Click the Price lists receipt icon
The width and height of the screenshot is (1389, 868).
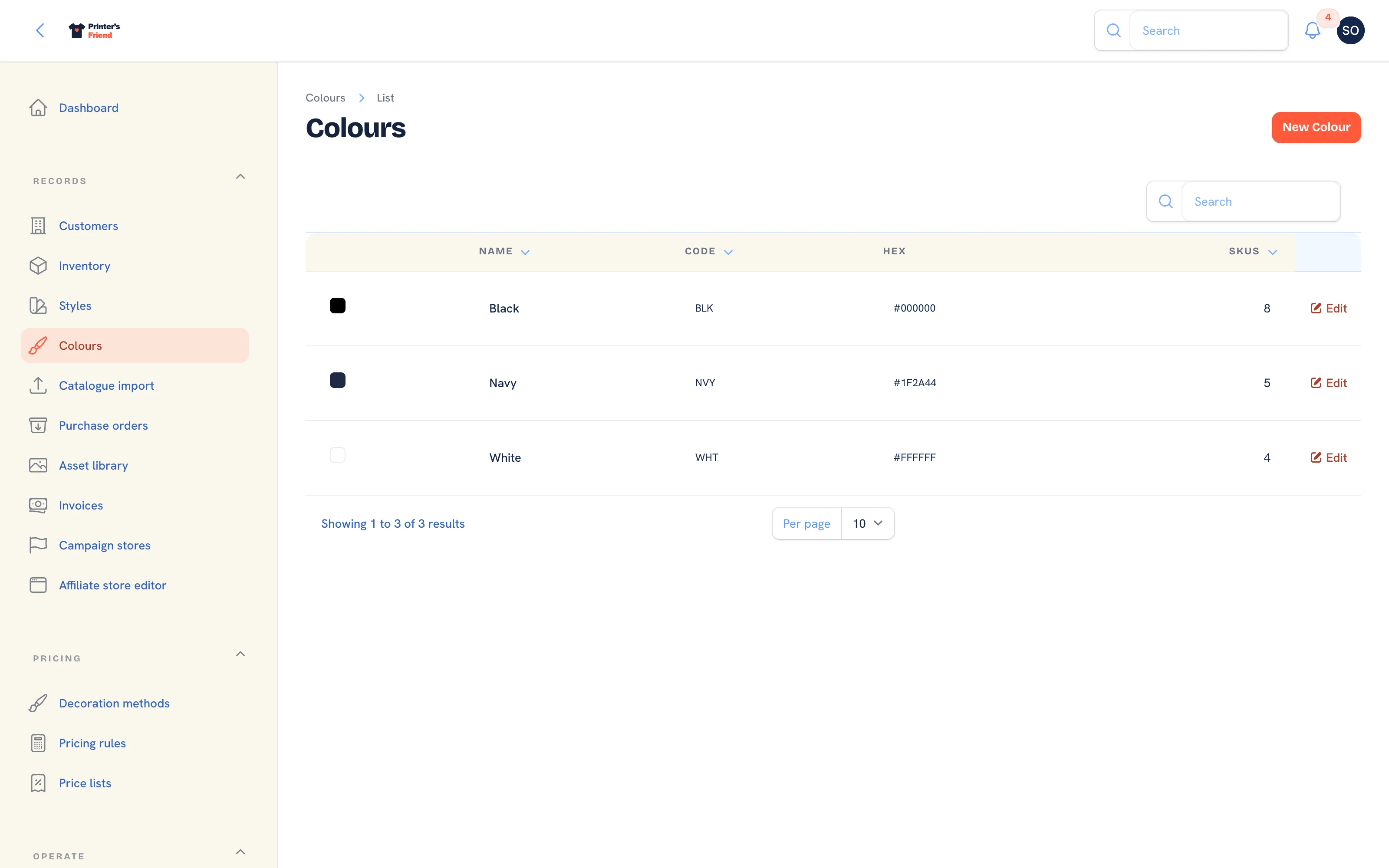click(x=39, y=783)
